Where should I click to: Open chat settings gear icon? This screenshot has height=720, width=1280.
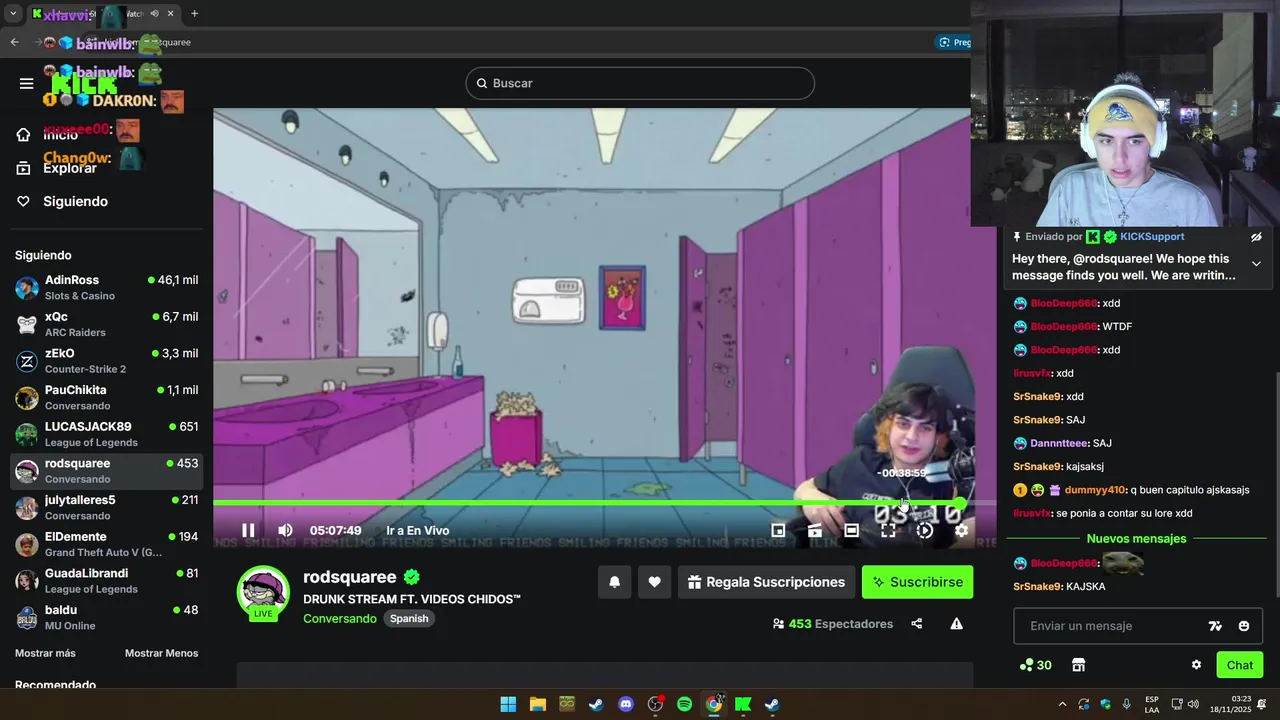coord(1196,665)
